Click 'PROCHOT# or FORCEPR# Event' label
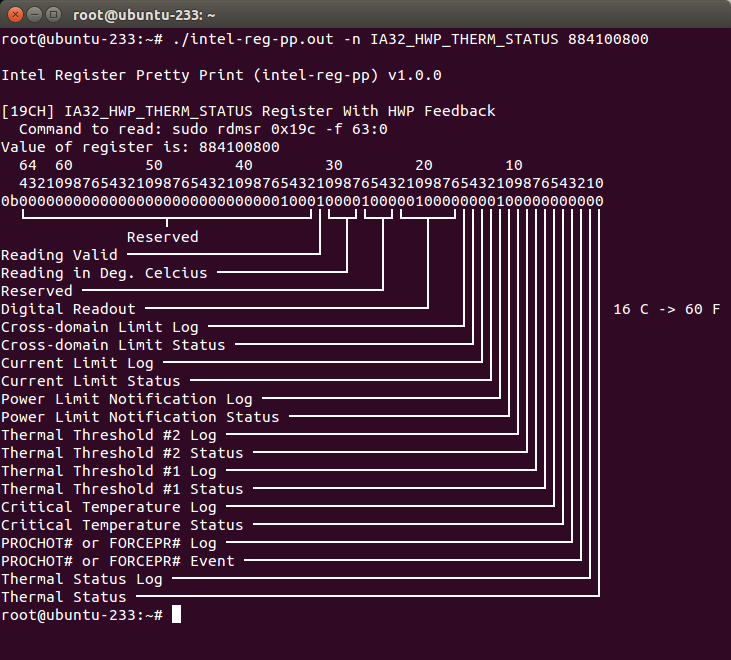The height and width of the screenshot is (660, 731). tap(117, 561)
